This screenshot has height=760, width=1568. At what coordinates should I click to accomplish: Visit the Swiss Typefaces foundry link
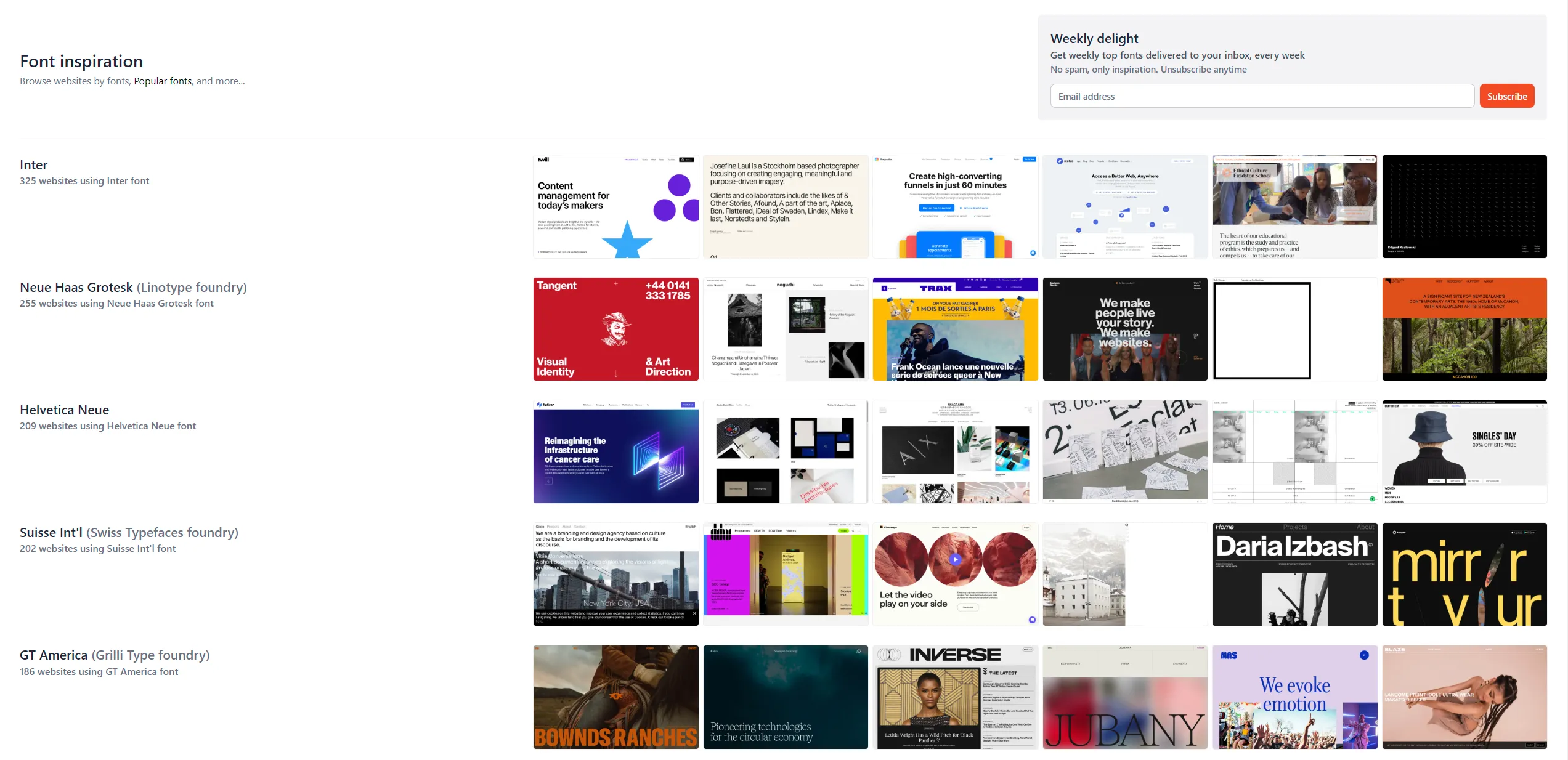point(162,532)
